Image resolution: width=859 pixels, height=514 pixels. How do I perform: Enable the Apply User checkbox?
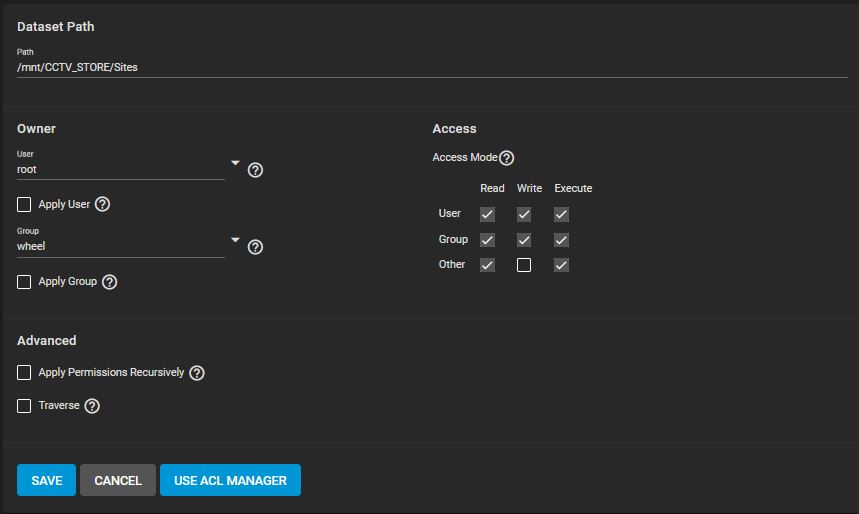[x=24, y=204]
